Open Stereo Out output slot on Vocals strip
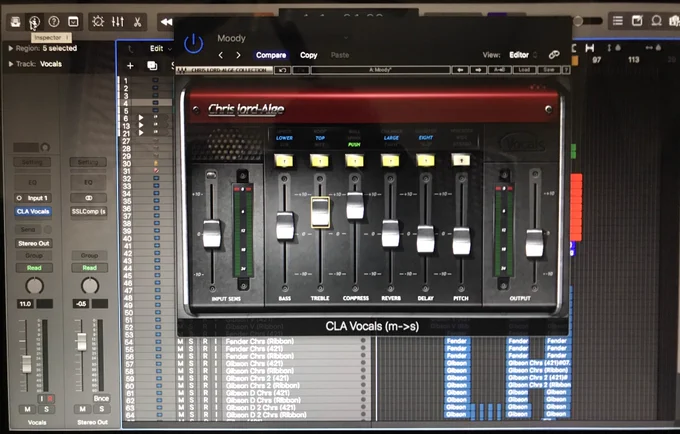Screen dimensions: 680x434 coord(33,243)
